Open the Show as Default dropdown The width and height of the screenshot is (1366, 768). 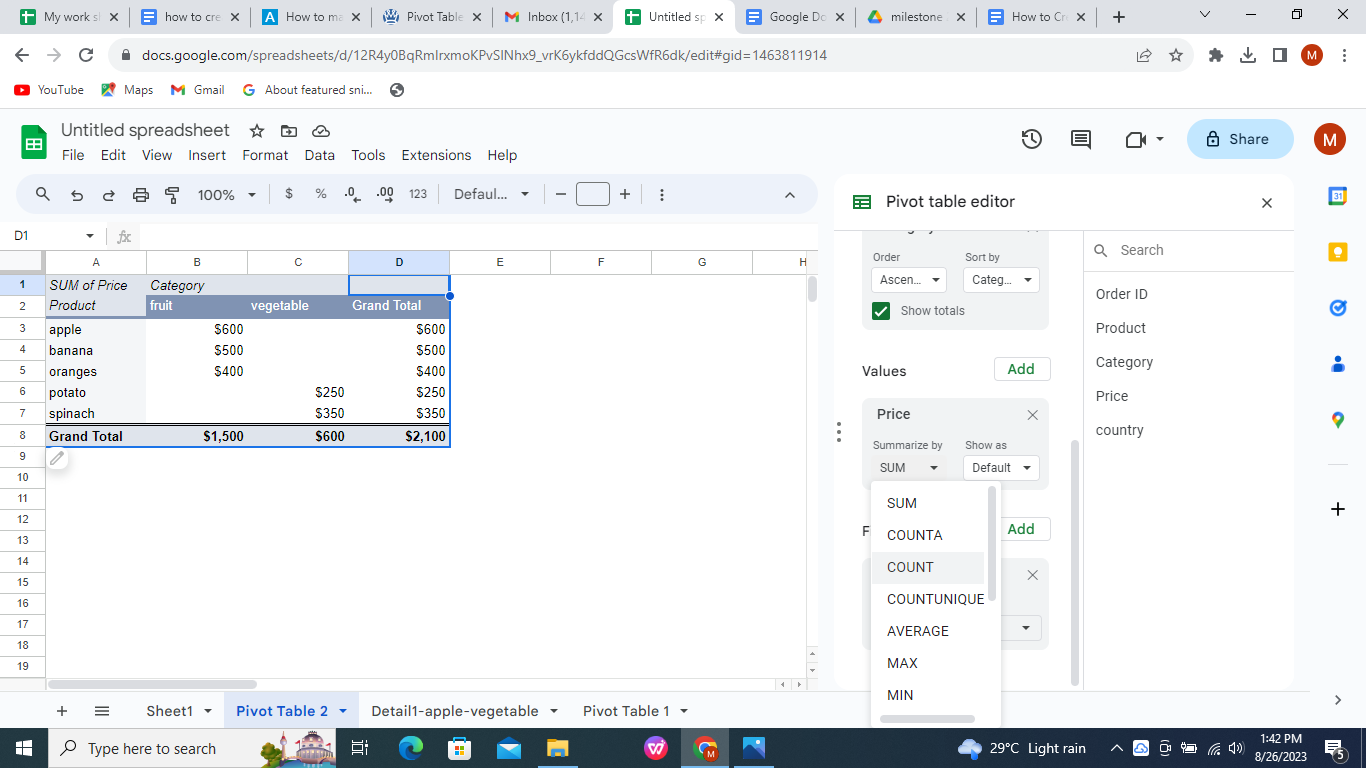1000,467
